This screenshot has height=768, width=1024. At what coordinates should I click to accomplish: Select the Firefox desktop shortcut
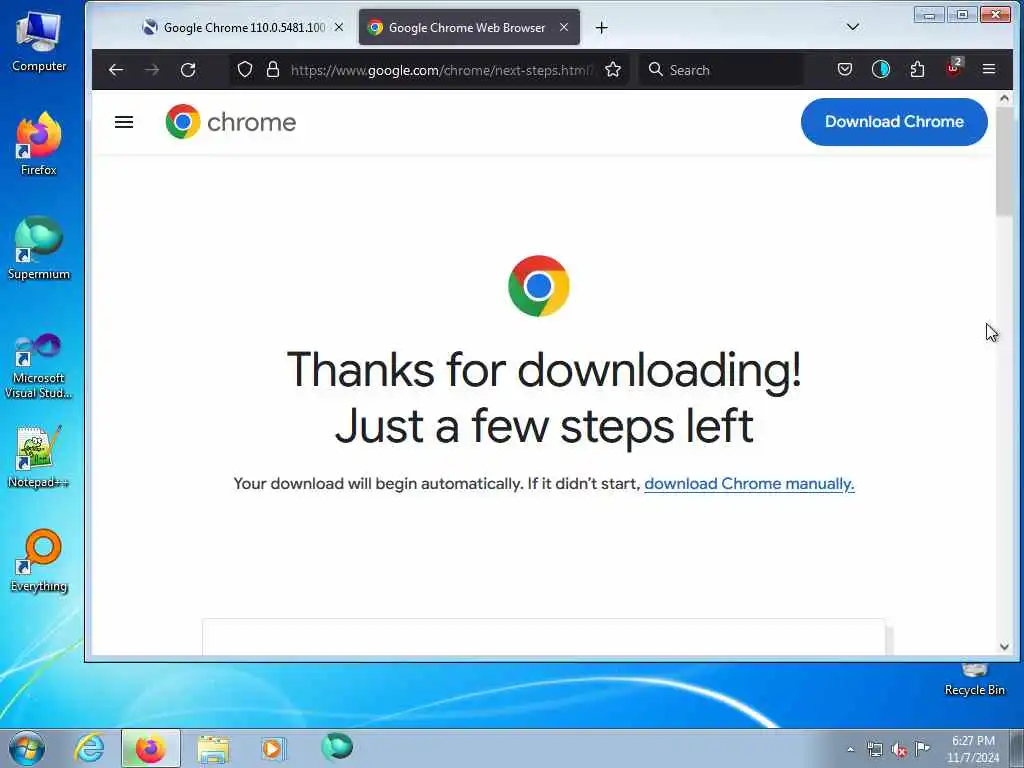click(x=39, y=144)
